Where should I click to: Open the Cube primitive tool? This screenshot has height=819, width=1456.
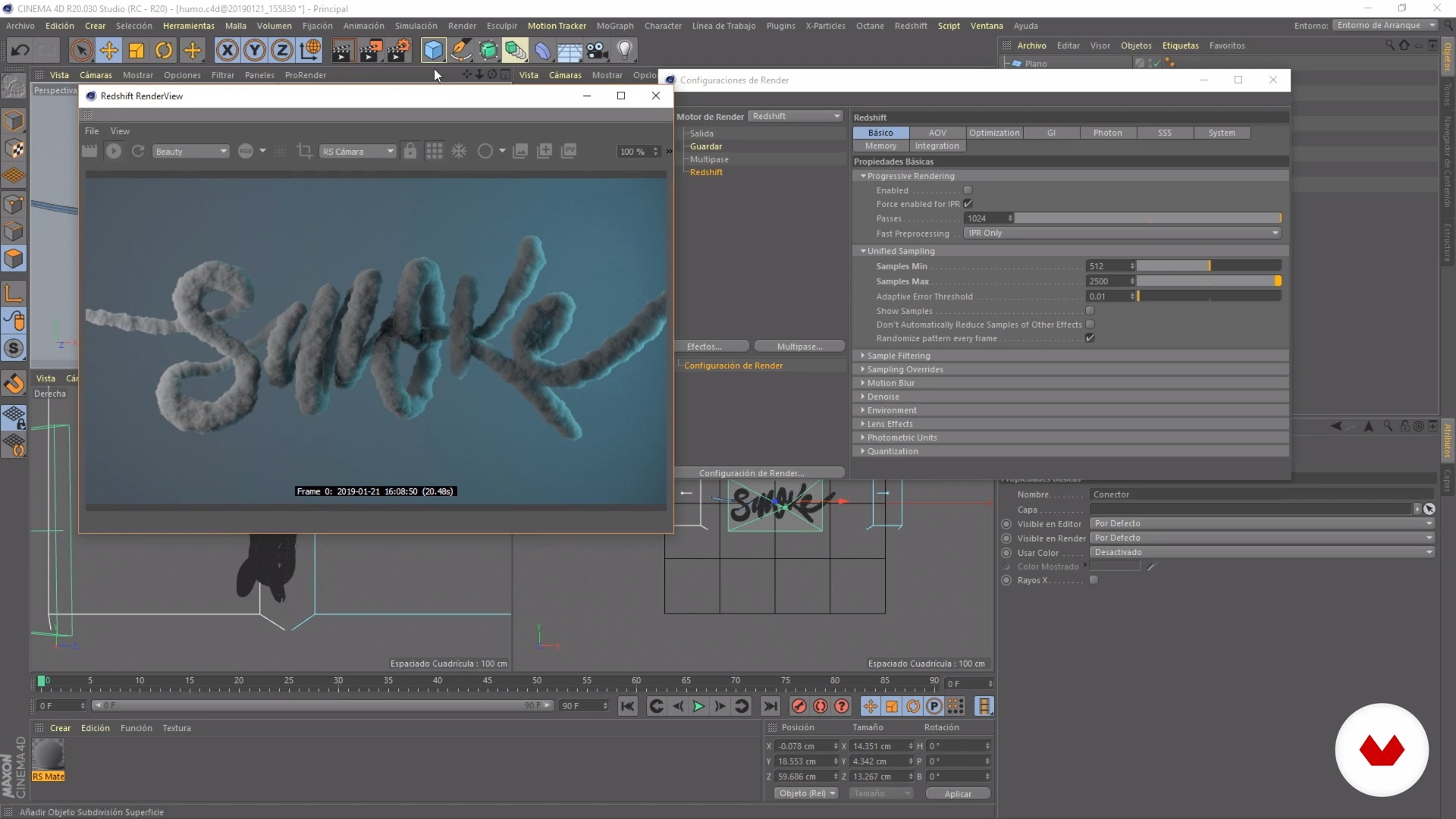[x=433, y=51]
